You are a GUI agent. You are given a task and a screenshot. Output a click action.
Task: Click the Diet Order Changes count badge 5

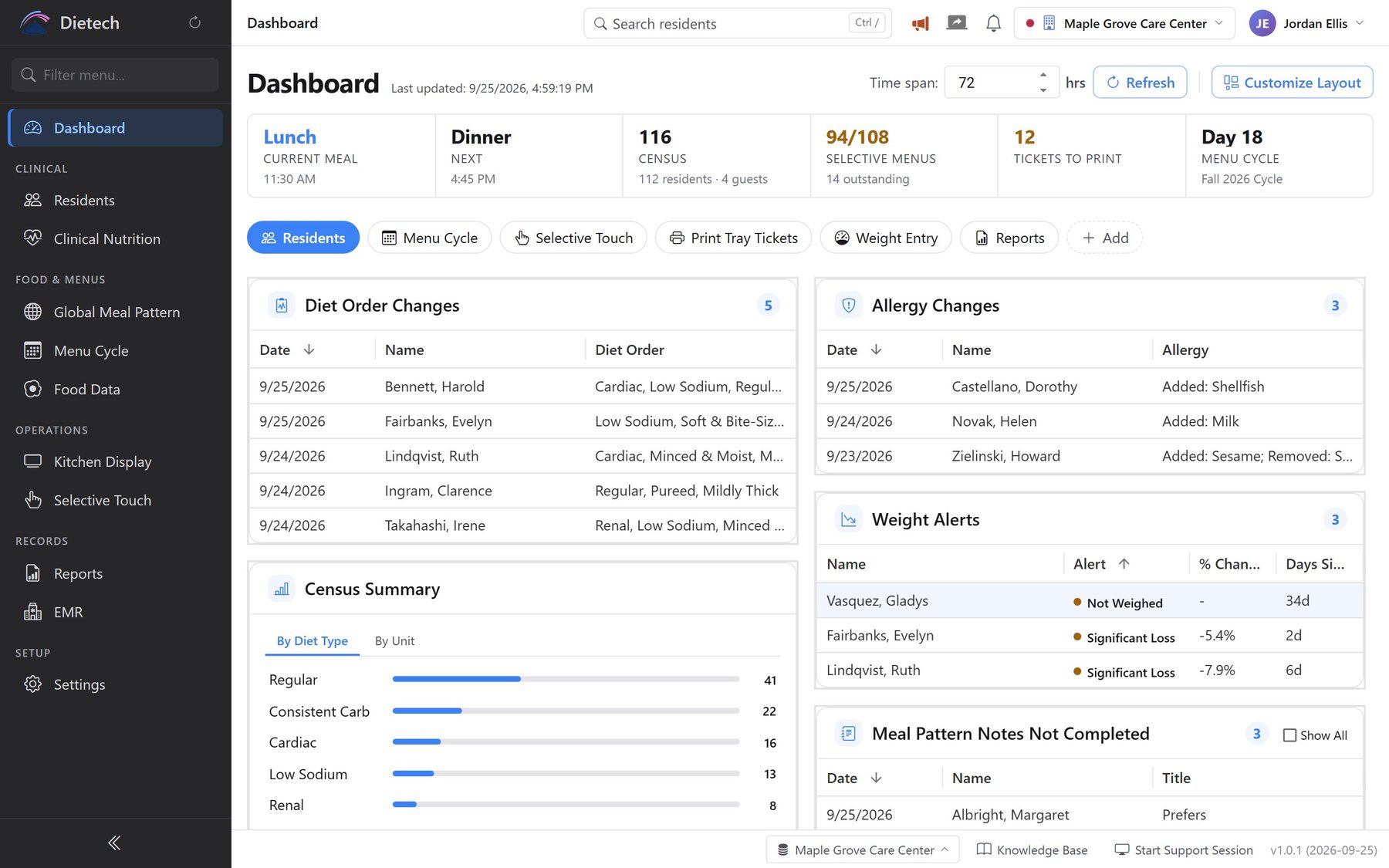coord(768,306)
